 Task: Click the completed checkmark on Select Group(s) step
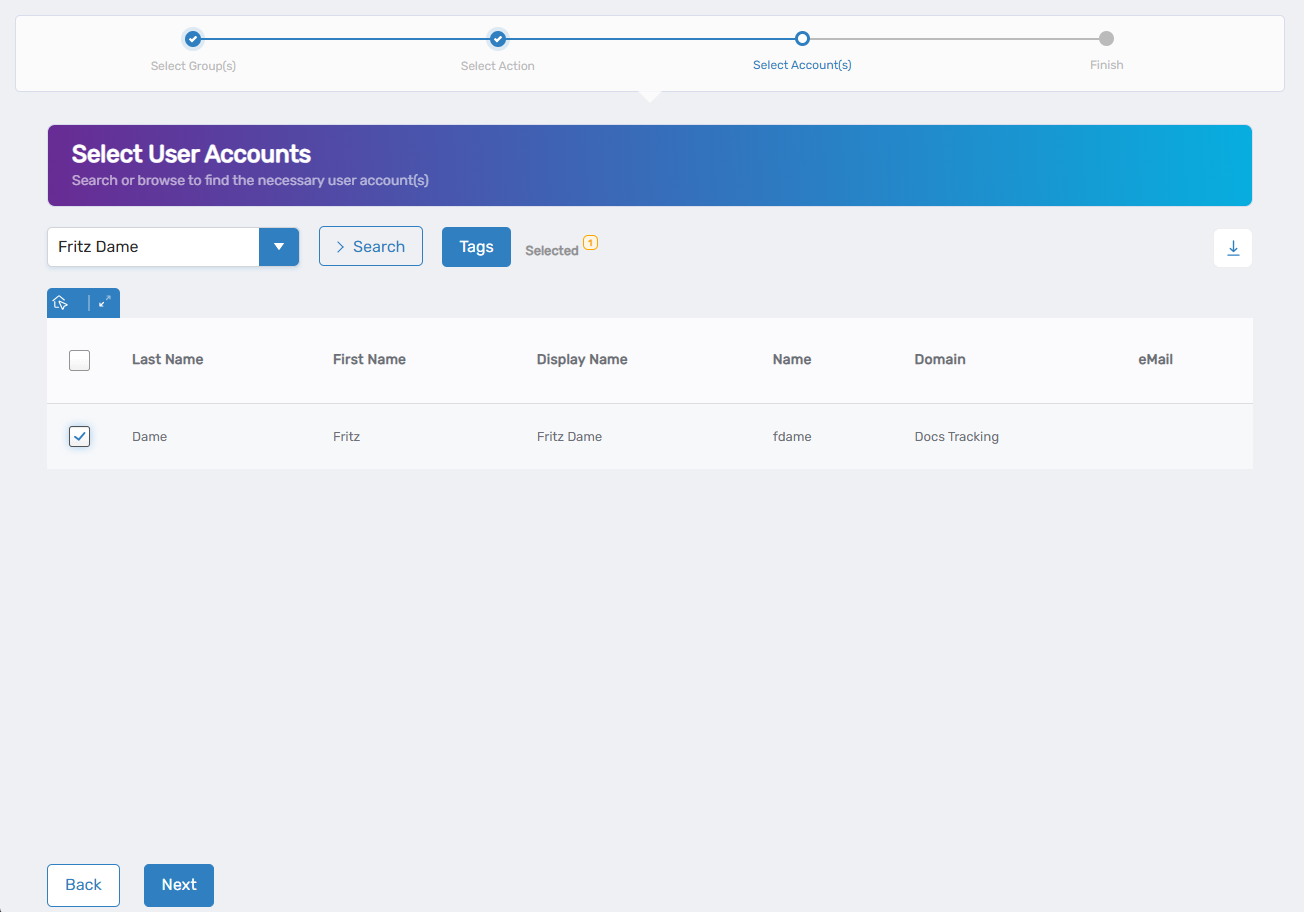click(193, 38)
